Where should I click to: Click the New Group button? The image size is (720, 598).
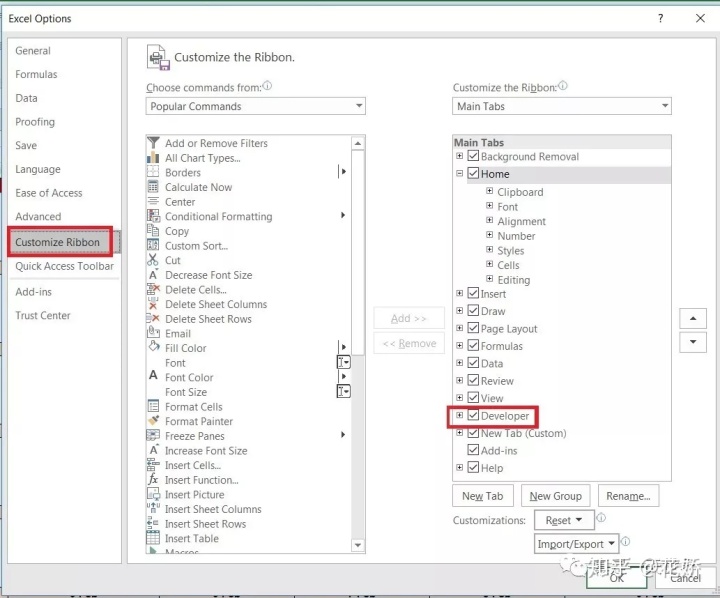click(555, 496)
